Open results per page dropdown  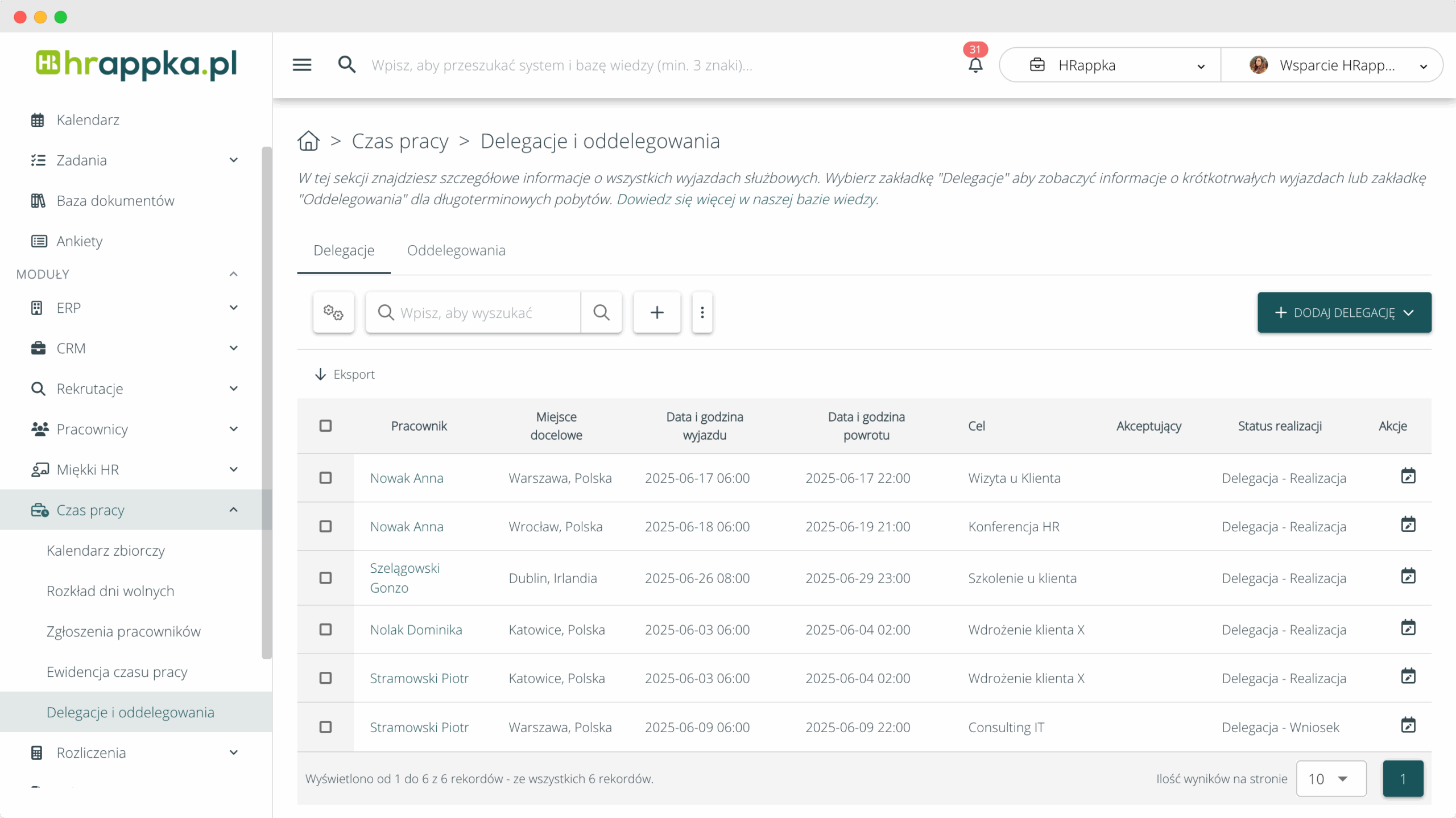point(1330,778)
